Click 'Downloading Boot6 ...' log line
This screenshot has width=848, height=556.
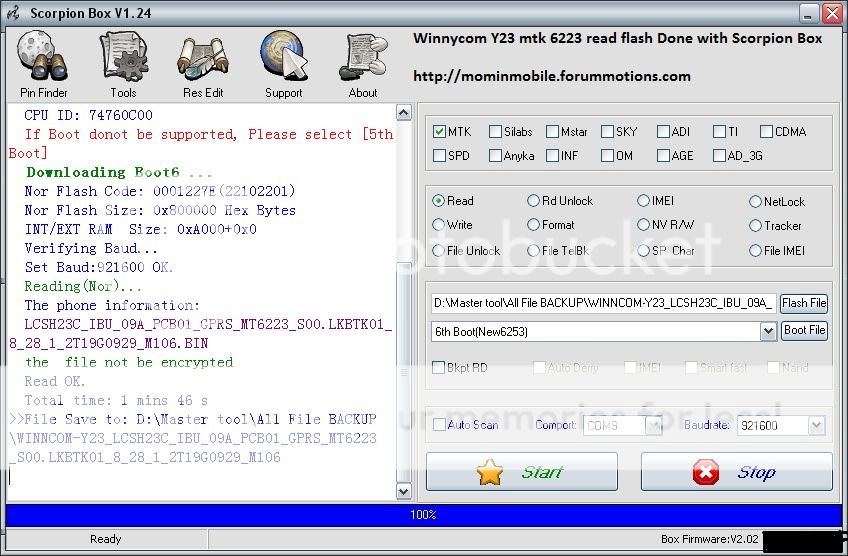click(x=119, y=173)
